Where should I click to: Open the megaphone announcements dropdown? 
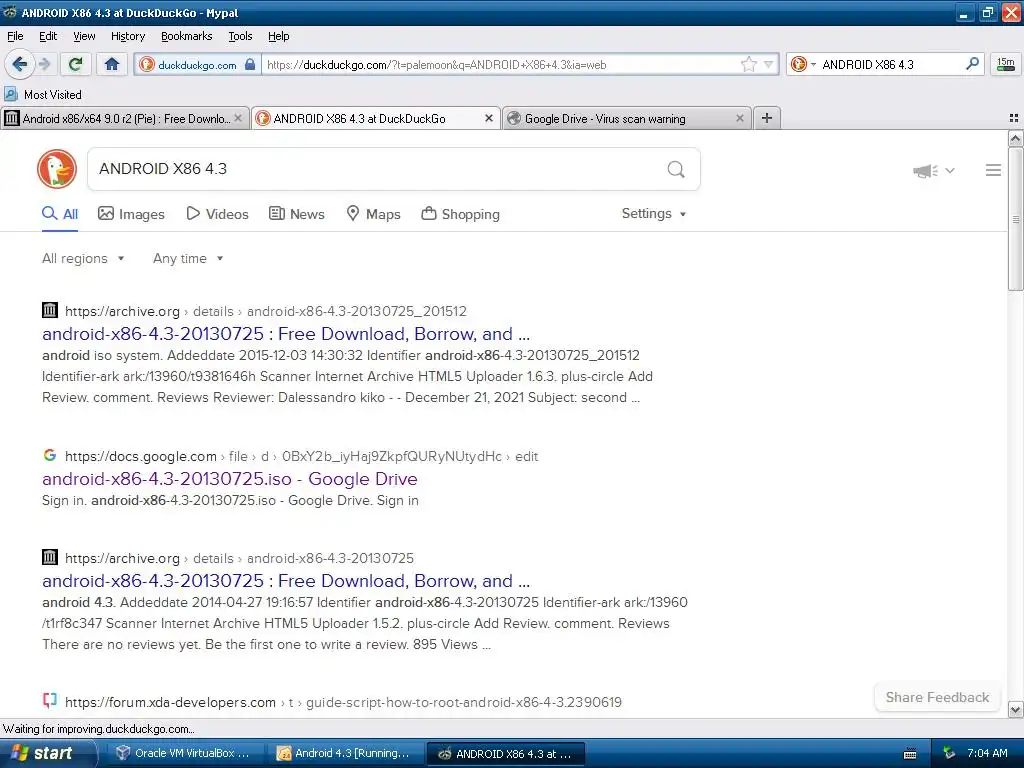[934, 170]
